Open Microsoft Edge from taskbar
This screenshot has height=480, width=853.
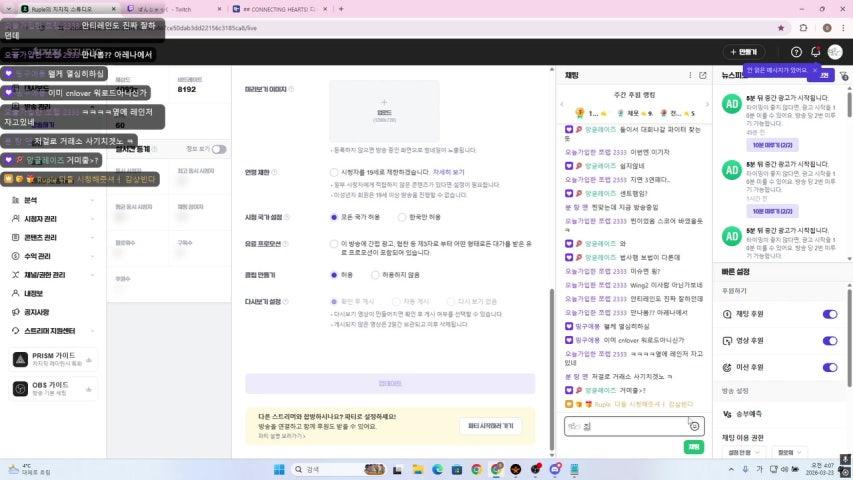(437, 469)
